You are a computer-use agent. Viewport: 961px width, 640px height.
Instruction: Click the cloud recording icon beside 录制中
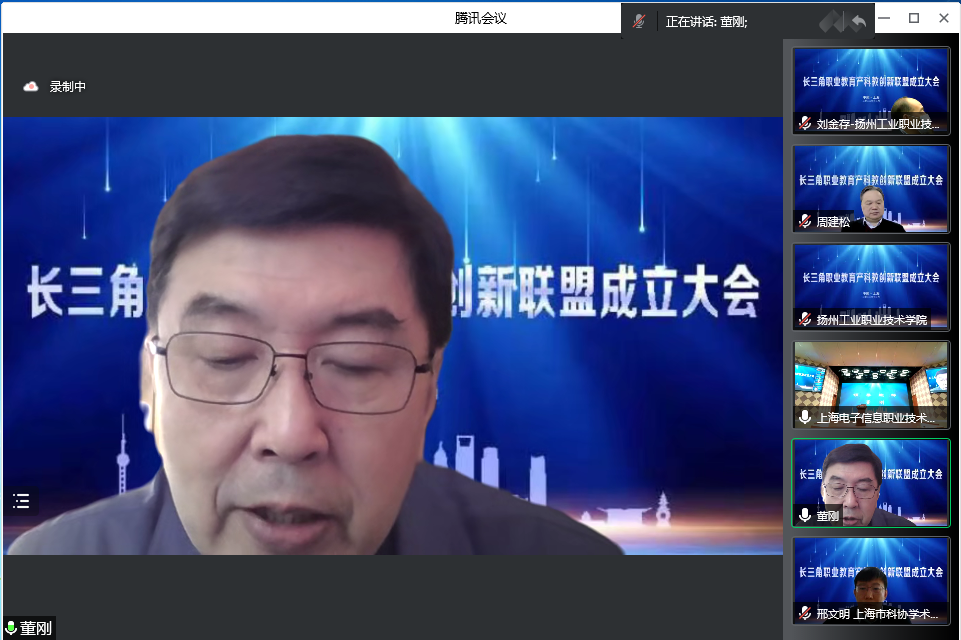click(x=31, y=87)
